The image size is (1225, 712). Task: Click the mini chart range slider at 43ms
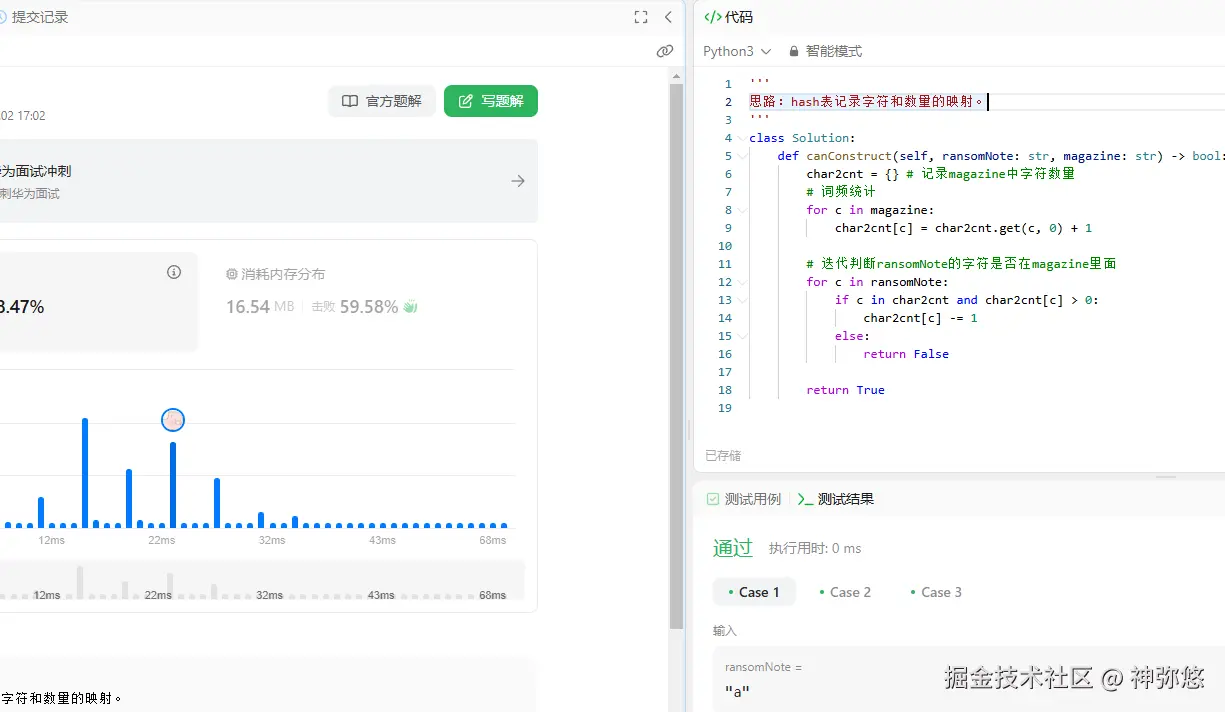tap(381, 595)
